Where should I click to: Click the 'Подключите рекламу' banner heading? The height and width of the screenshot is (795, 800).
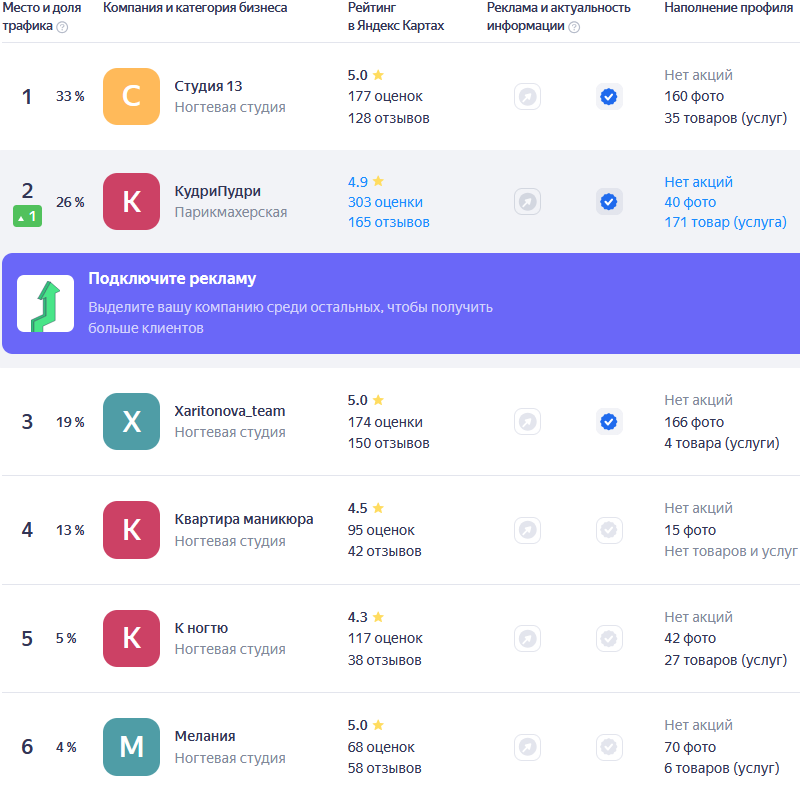(x=172, y=279)
